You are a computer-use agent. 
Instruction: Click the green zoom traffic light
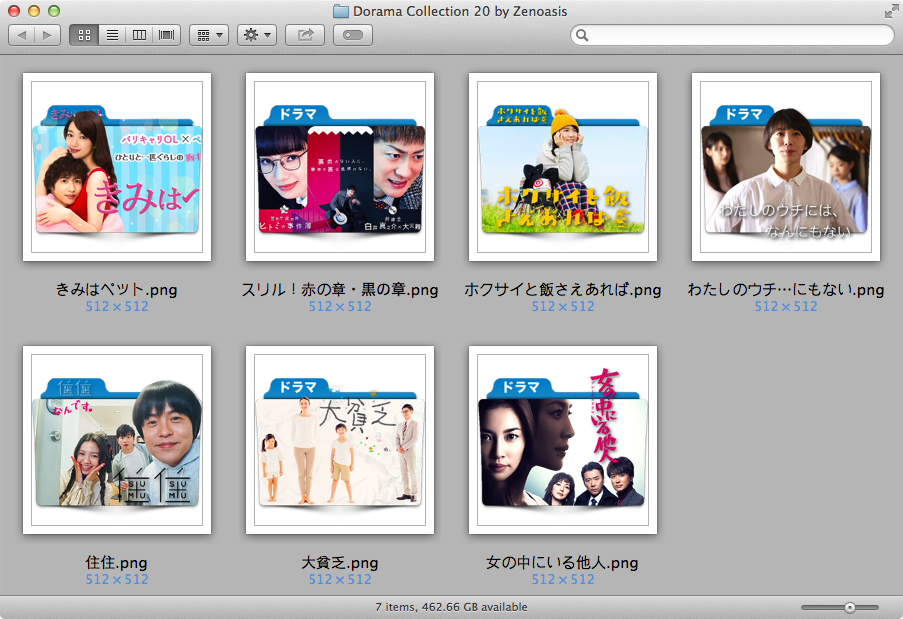[54, 11]
